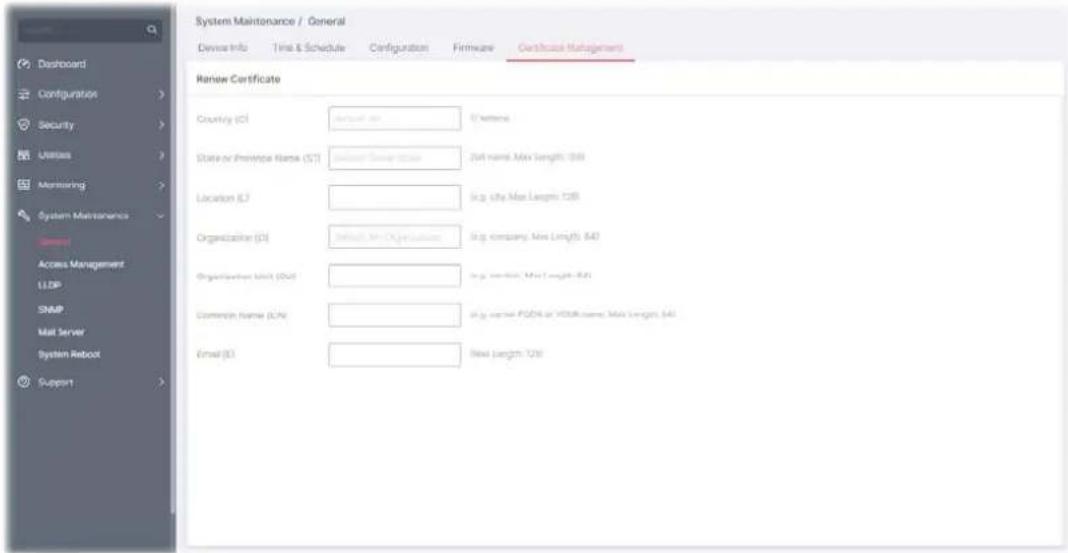Click the Common Name (CN) field

tap(394, 315)
